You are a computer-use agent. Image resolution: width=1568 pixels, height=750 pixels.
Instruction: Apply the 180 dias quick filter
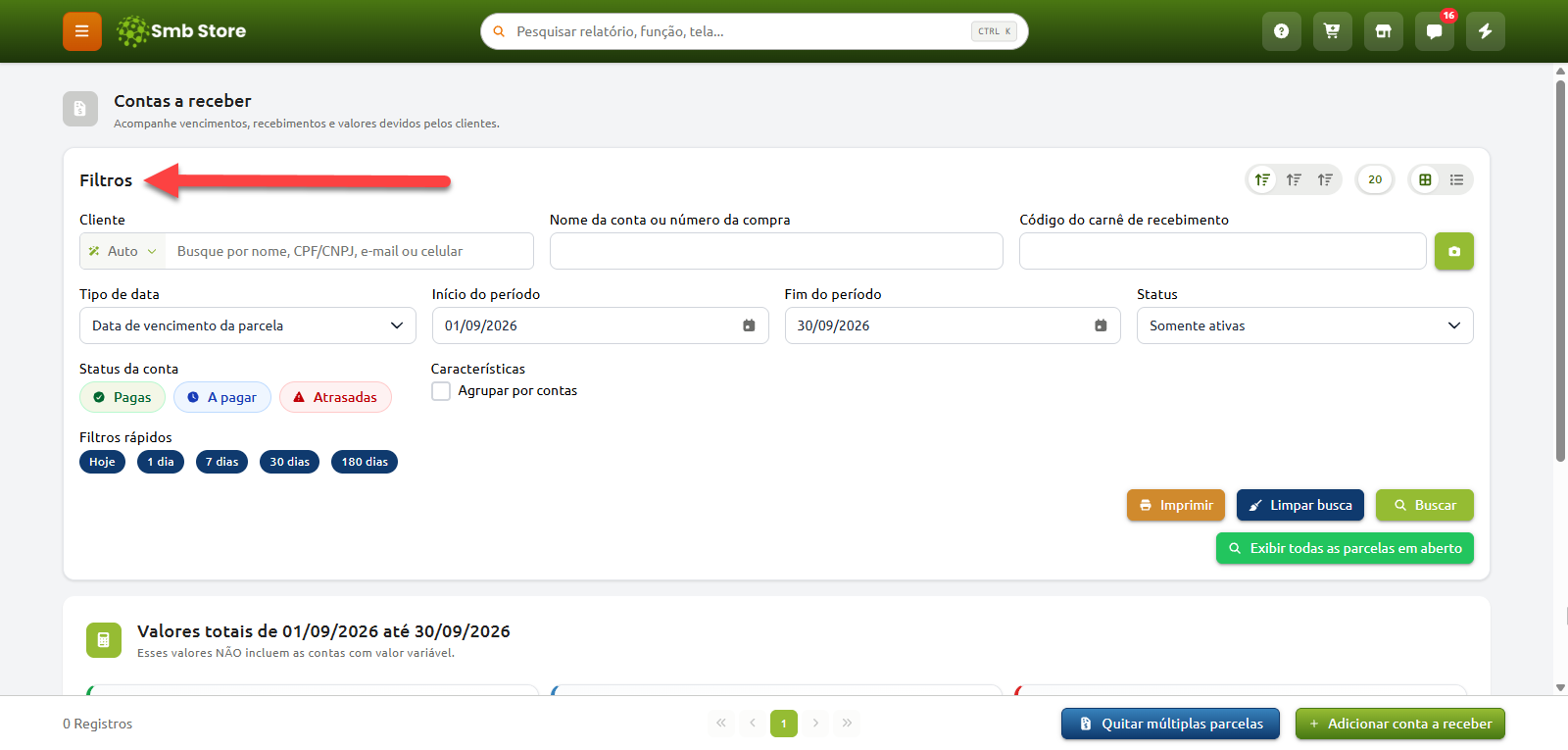coord(365,462)
